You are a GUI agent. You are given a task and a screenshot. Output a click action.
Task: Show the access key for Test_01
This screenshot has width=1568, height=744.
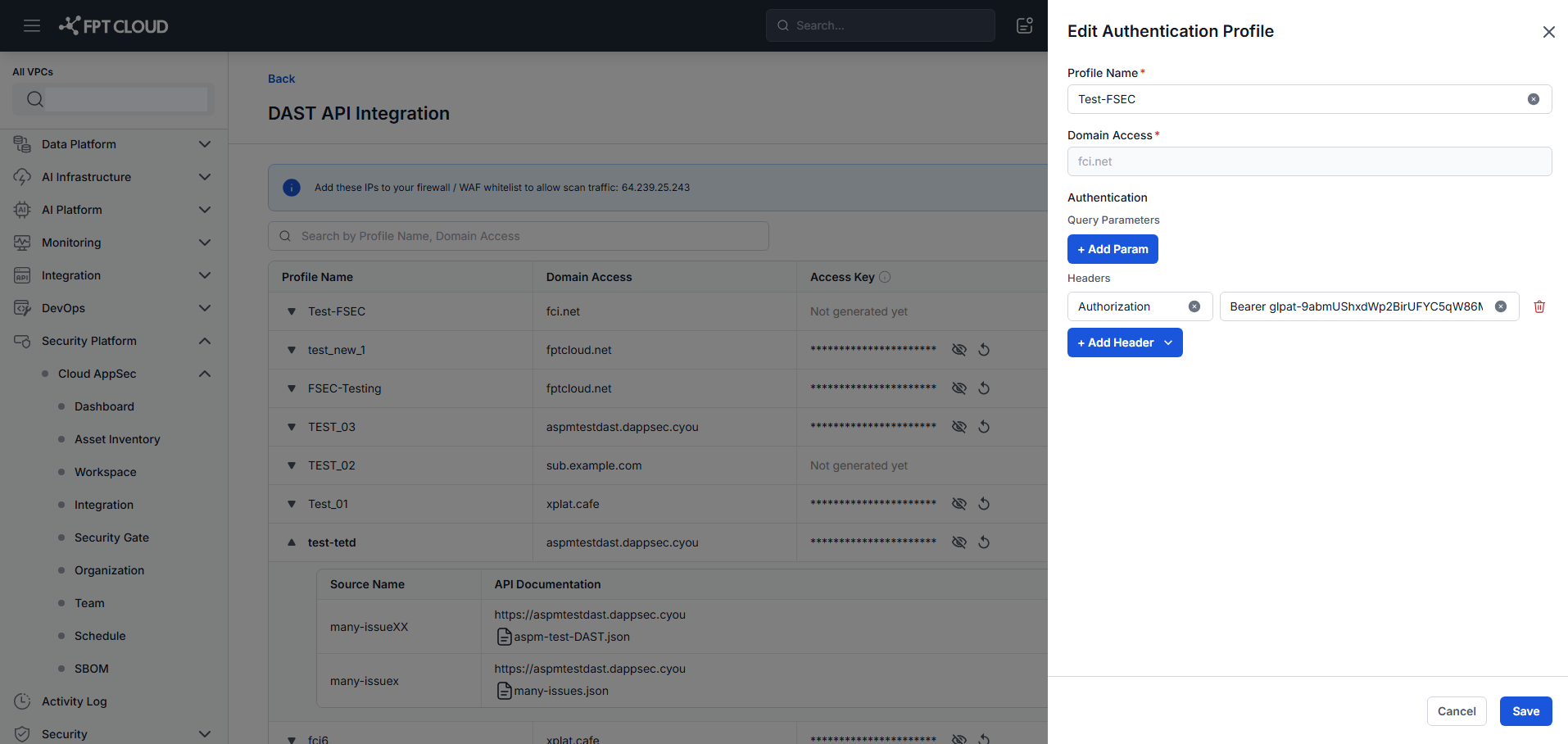[x=959, y=504]
